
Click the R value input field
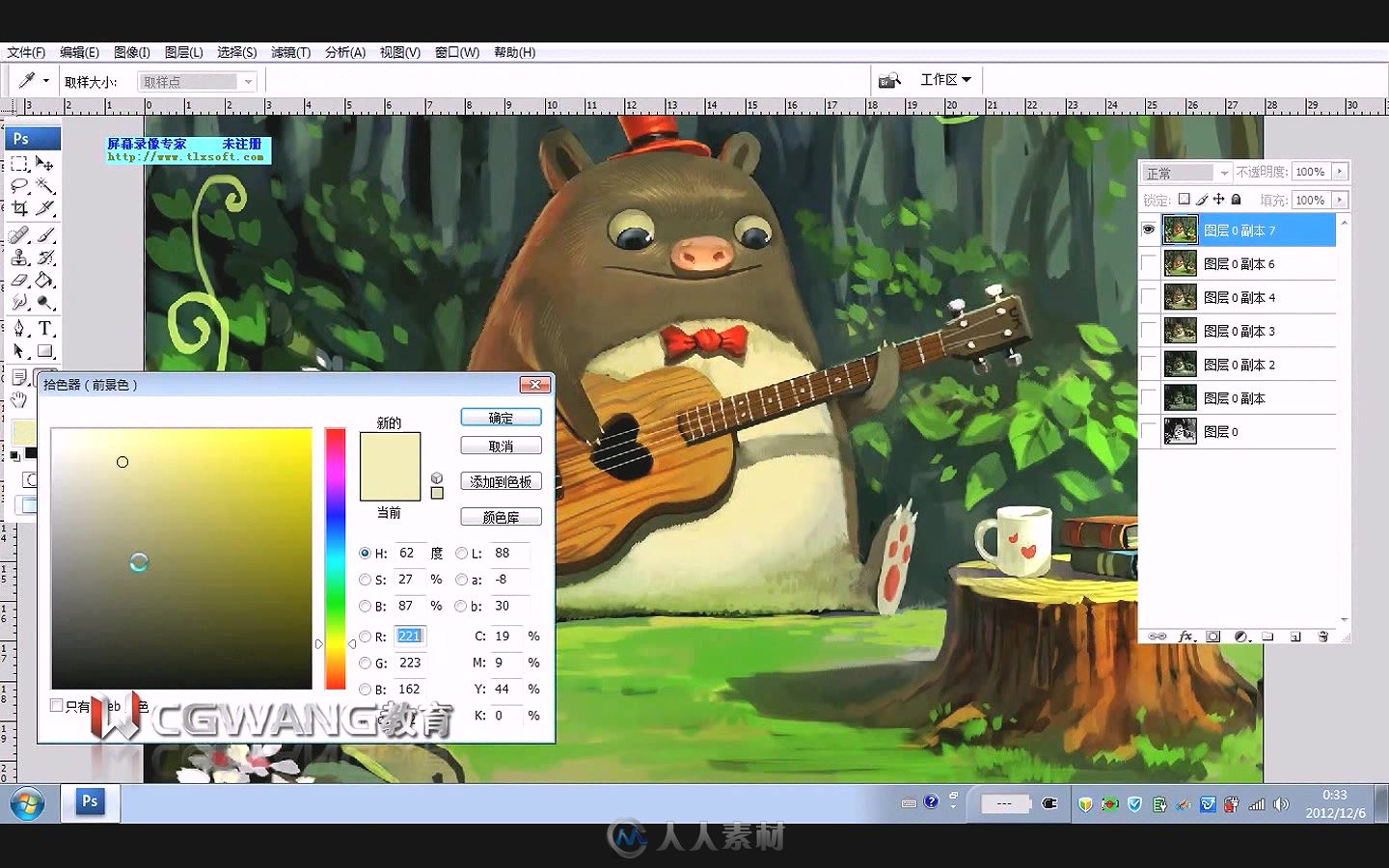[x=409, y=636]
